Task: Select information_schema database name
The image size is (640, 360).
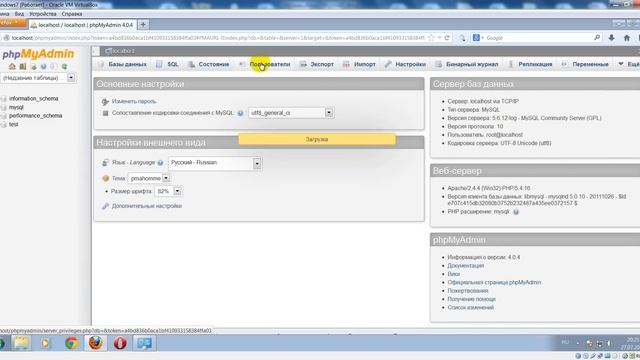Action: click(x=33, y=99)
